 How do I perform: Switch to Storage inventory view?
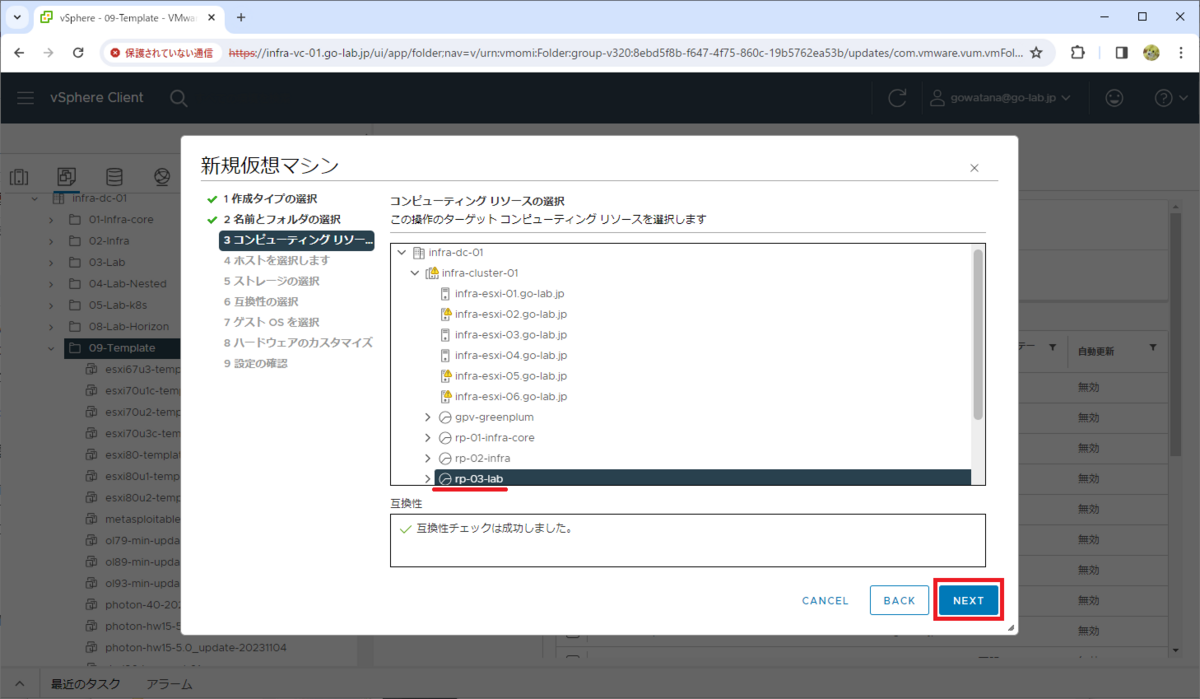[115, 177]
